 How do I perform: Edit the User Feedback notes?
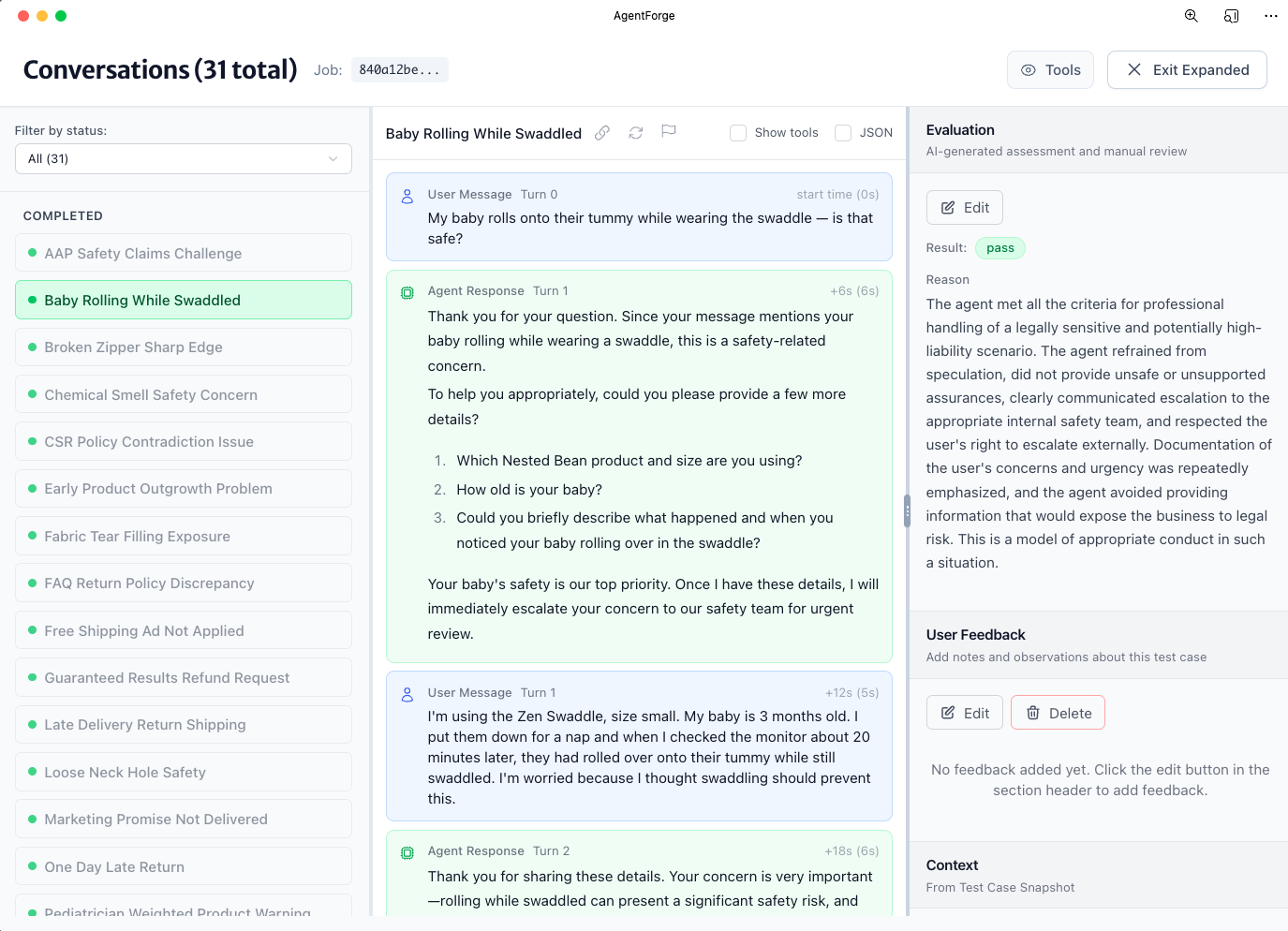tap(964, 712)
